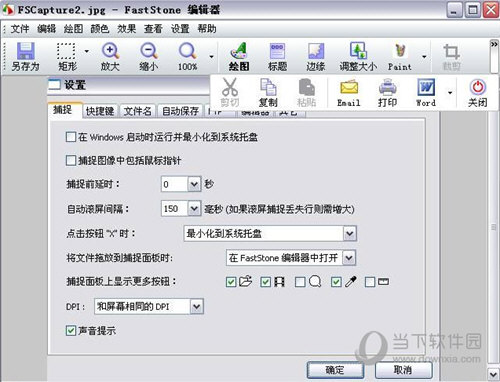The width and height of the screenshot is (500, 382).
Task: Click the scrollbar down arrow at bottom right
Action: pos(493,374)
